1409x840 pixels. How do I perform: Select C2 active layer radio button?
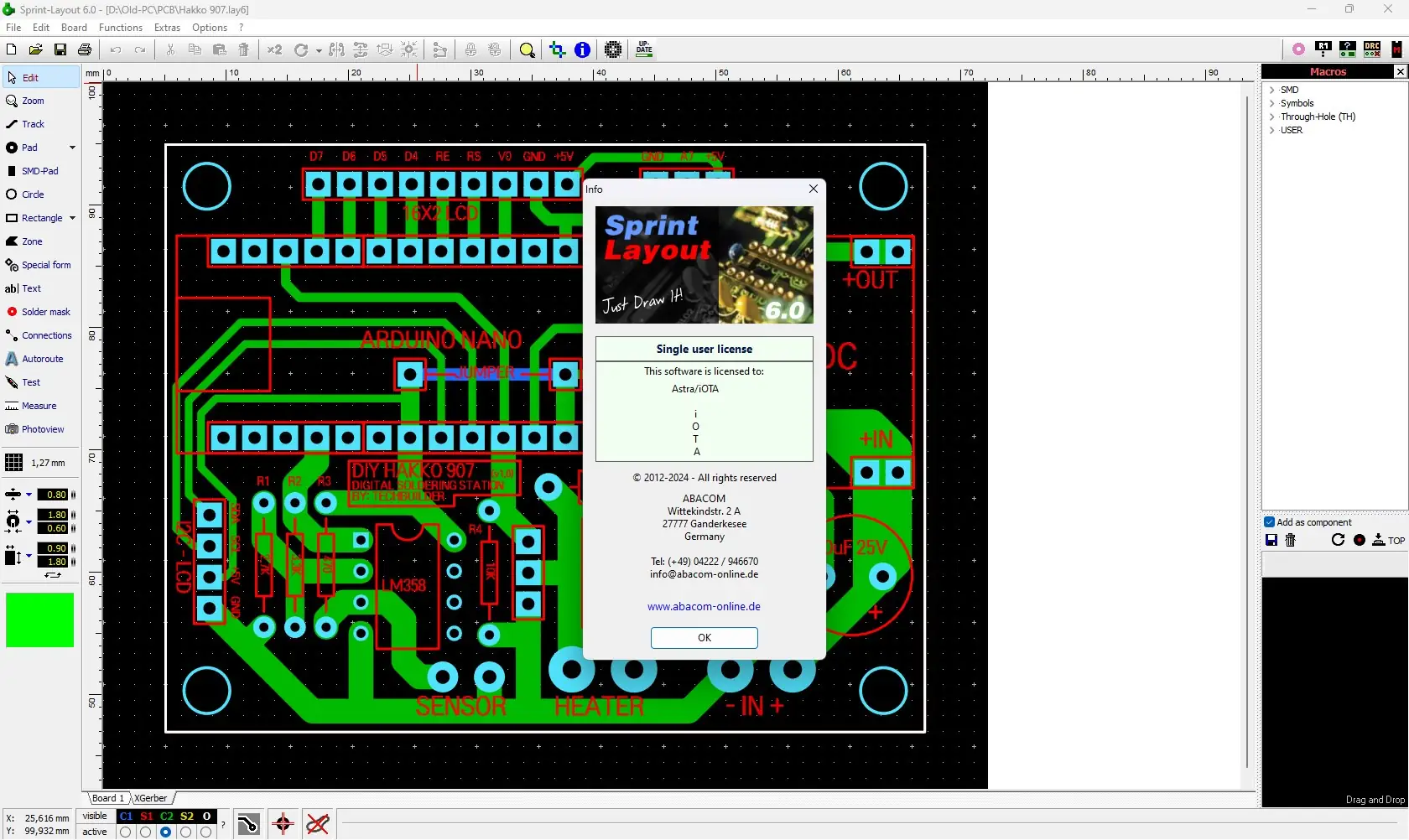pyautogui.click(x=166, y=832)
